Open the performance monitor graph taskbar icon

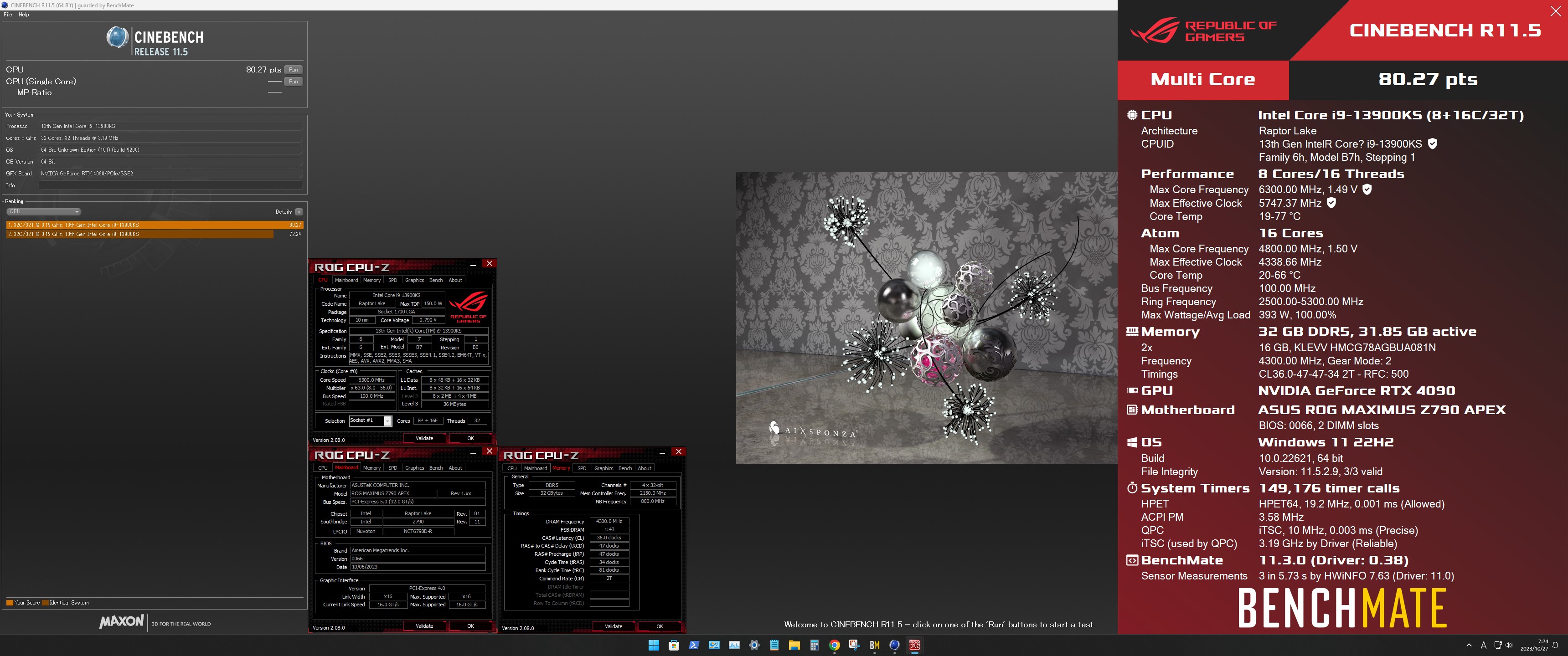(734, 645)
